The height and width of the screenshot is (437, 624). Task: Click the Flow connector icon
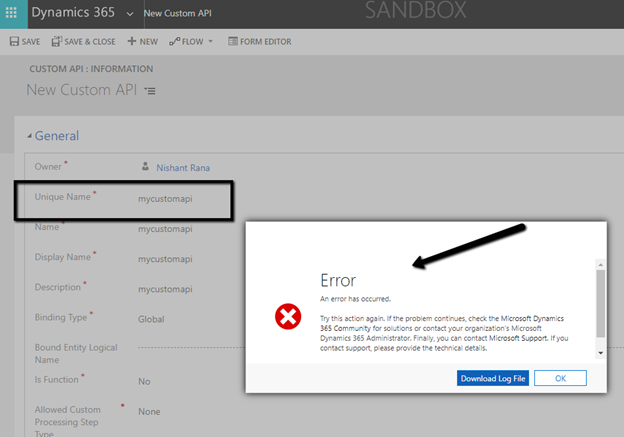[x=174, y=41]
